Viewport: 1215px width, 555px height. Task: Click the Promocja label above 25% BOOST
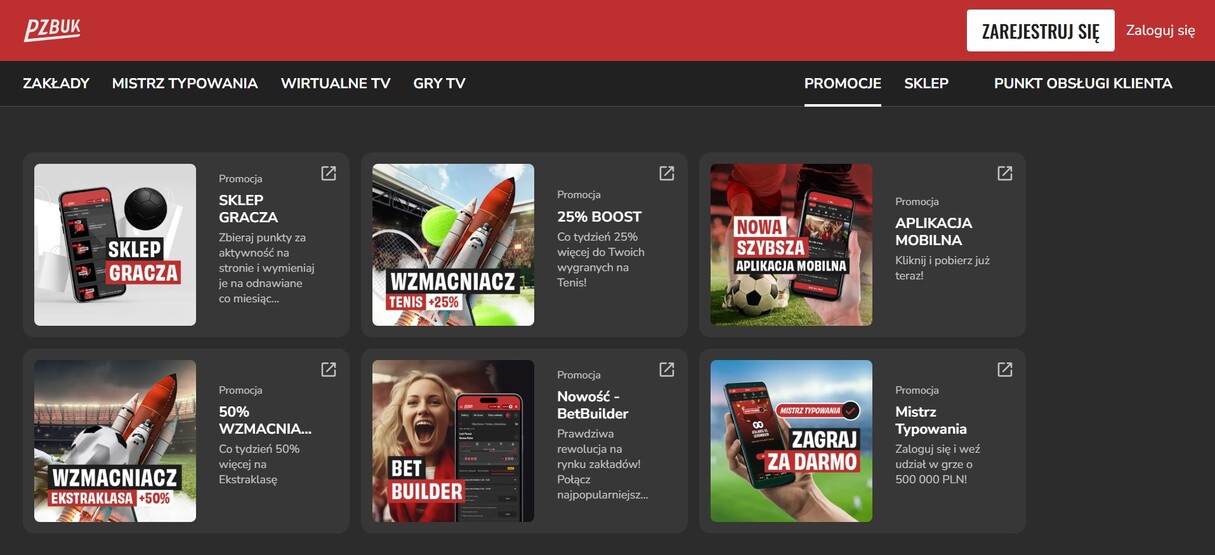(x=578, y=195)
